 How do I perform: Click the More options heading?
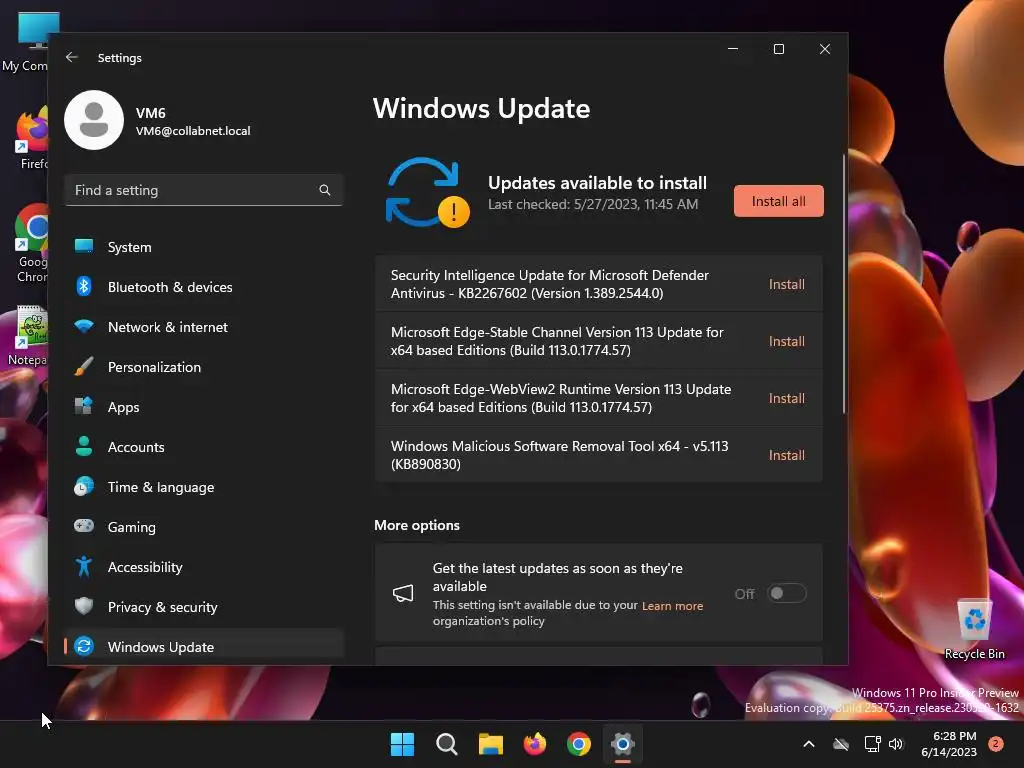click(417, 525)
